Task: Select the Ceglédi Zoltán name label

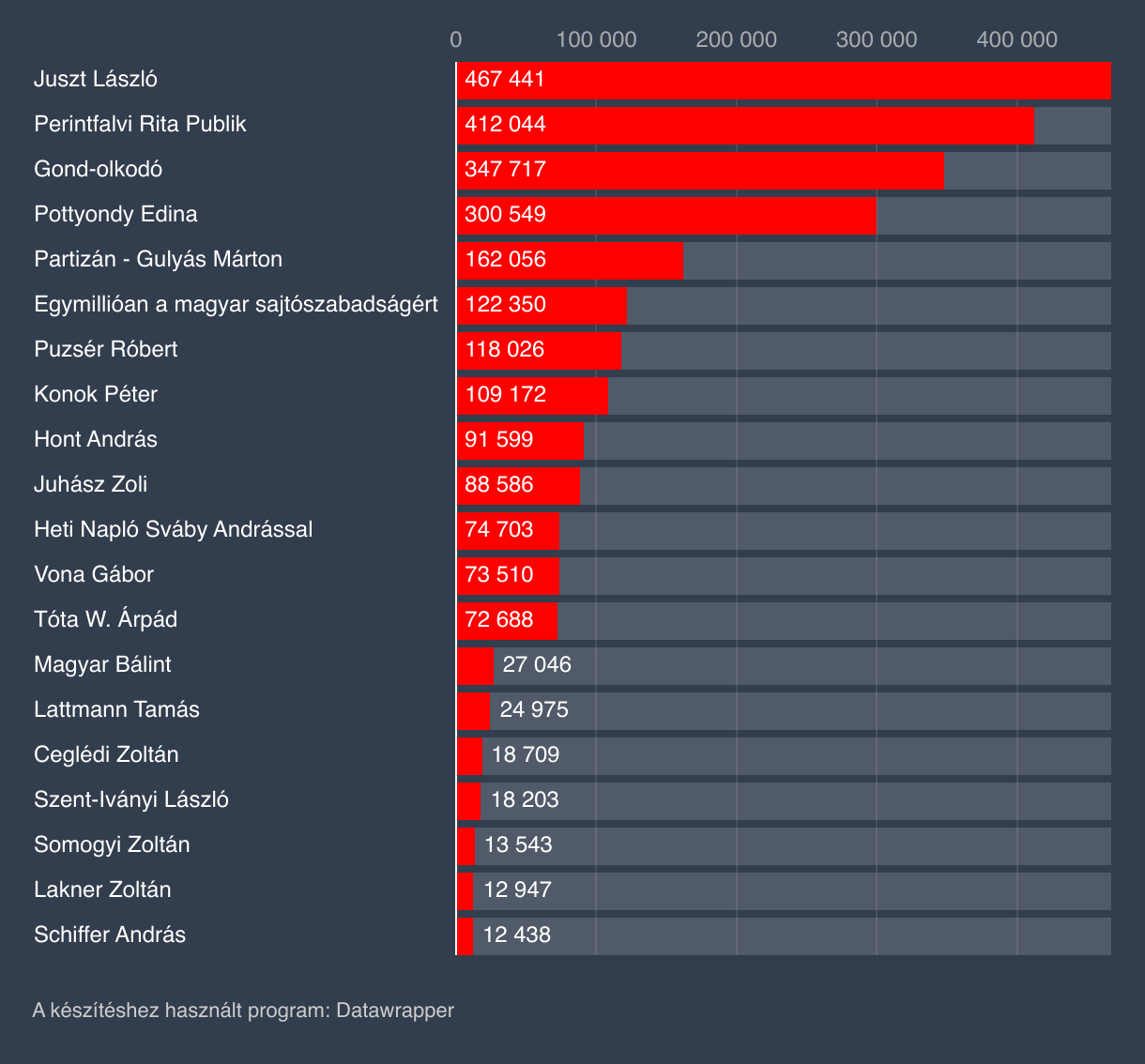Action: coord(106,755)
